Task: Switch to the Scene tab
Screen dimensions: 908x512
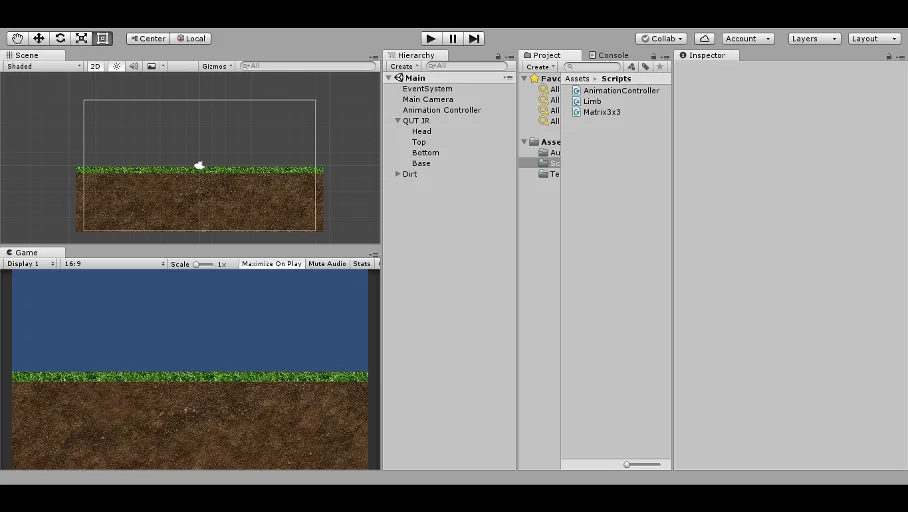Action: tap(33, 55)
